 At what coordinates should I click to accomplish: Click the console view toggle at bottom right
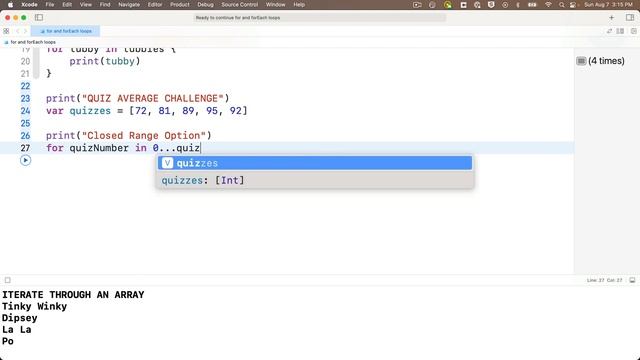coord(632,280)
